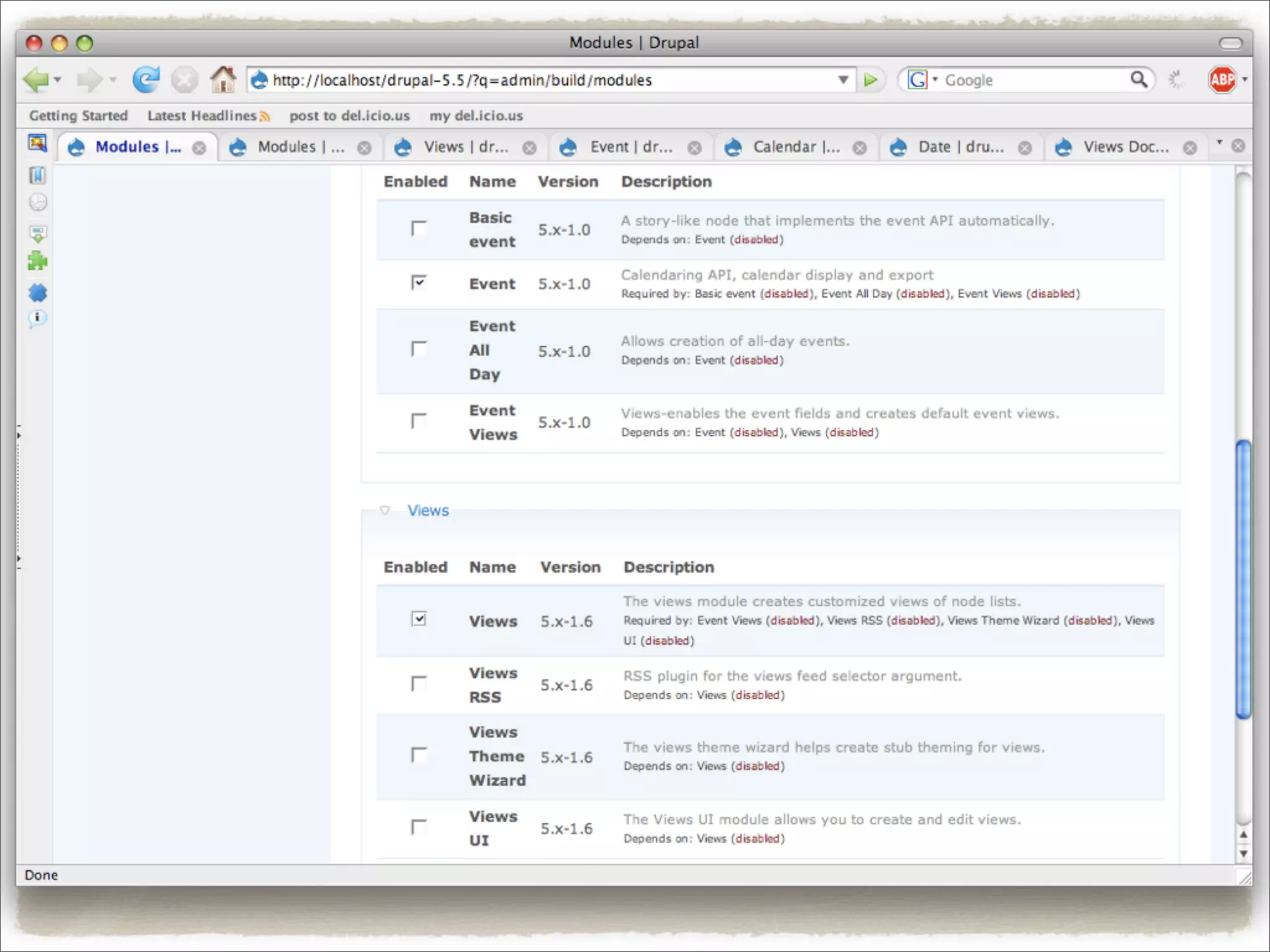Screen dimensions: 1270x952
Task: Click the green Go arrow button
Action: tap(871, 80)
